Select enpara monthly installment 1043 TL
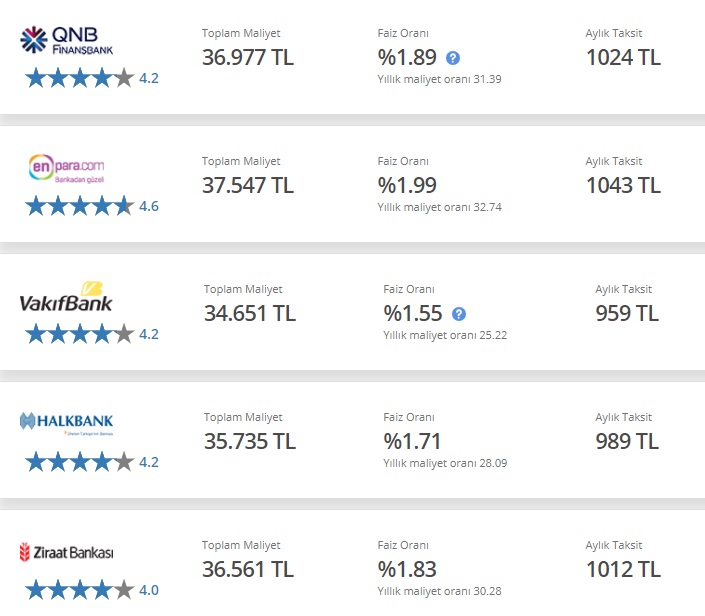 point(623,186)
